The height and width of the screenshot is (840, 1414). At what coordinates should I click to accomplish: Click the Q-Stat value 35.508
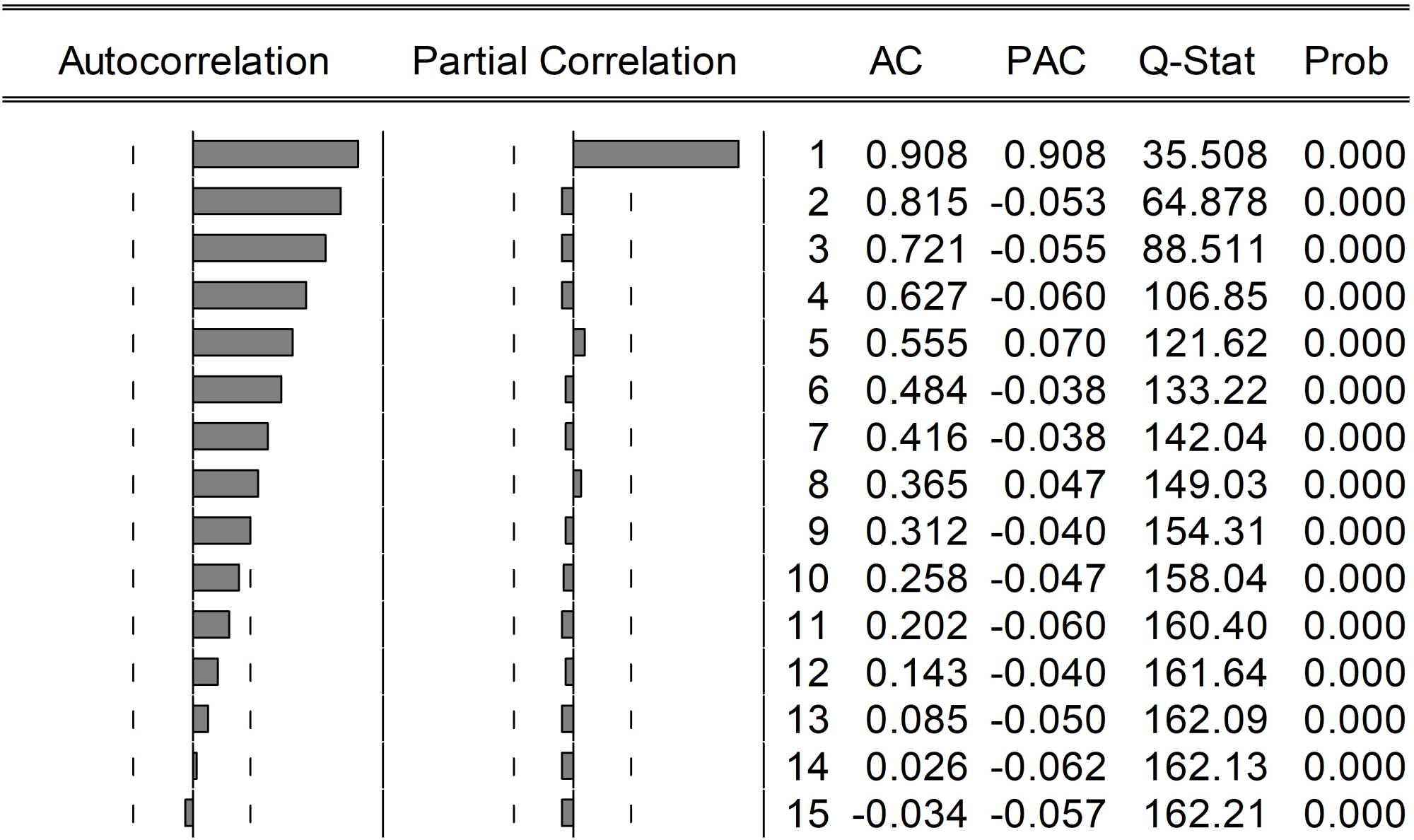pyautogui.click(x=1204, y=155)
